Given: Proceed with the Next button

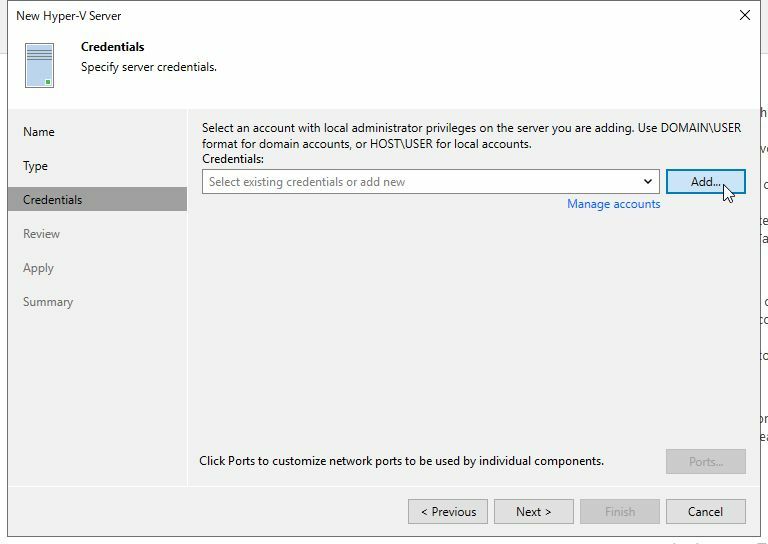Looking at the screenshot, I should (534, 511).
